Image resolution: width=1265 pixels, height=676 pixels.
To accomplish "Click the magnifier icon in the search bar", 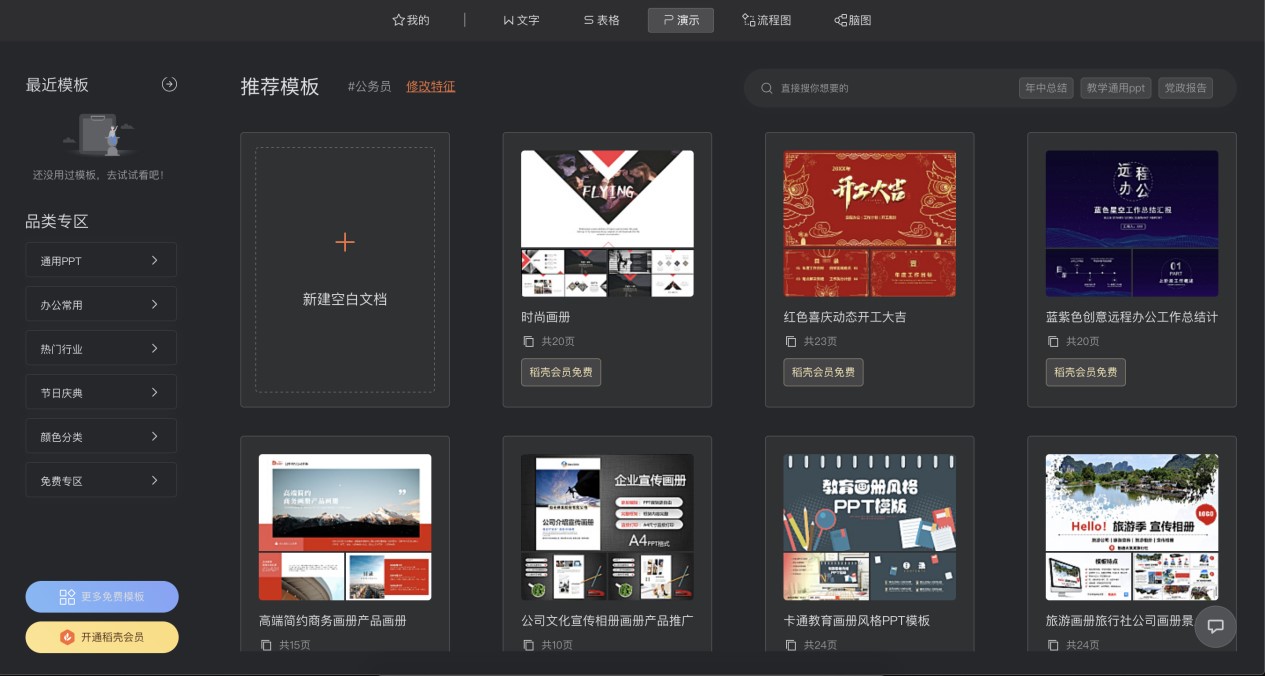I will [x=766, y=88].
